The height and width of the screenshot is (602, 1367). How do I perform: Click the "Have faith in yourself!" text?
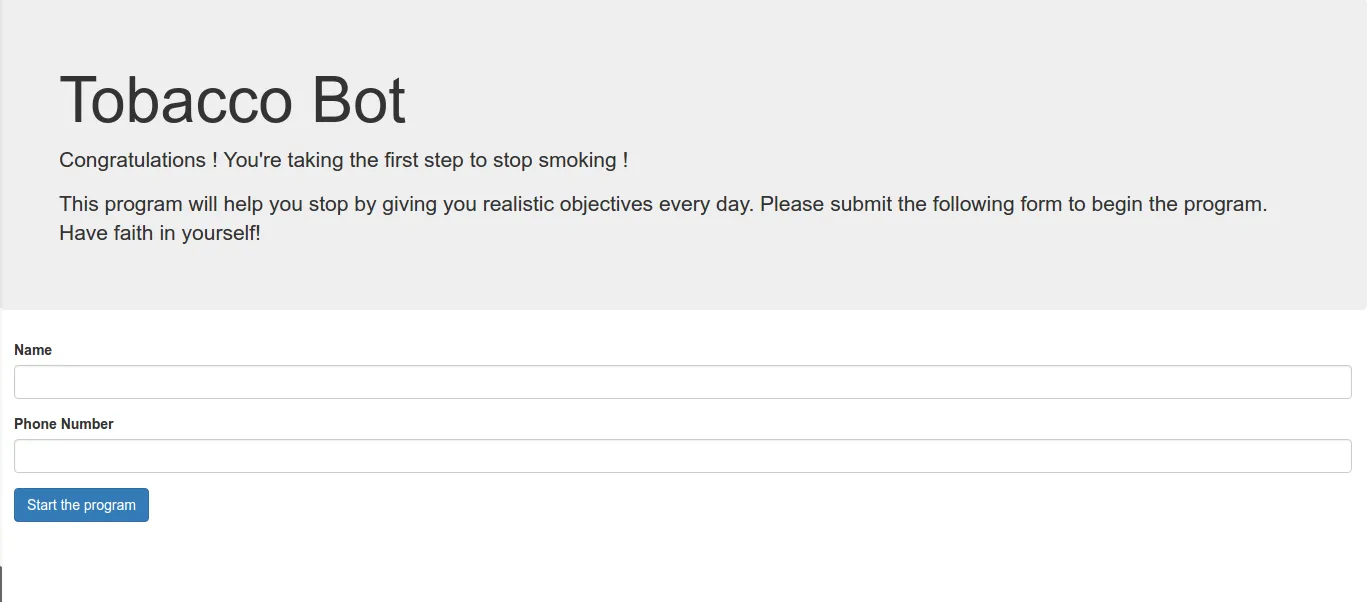160,234
